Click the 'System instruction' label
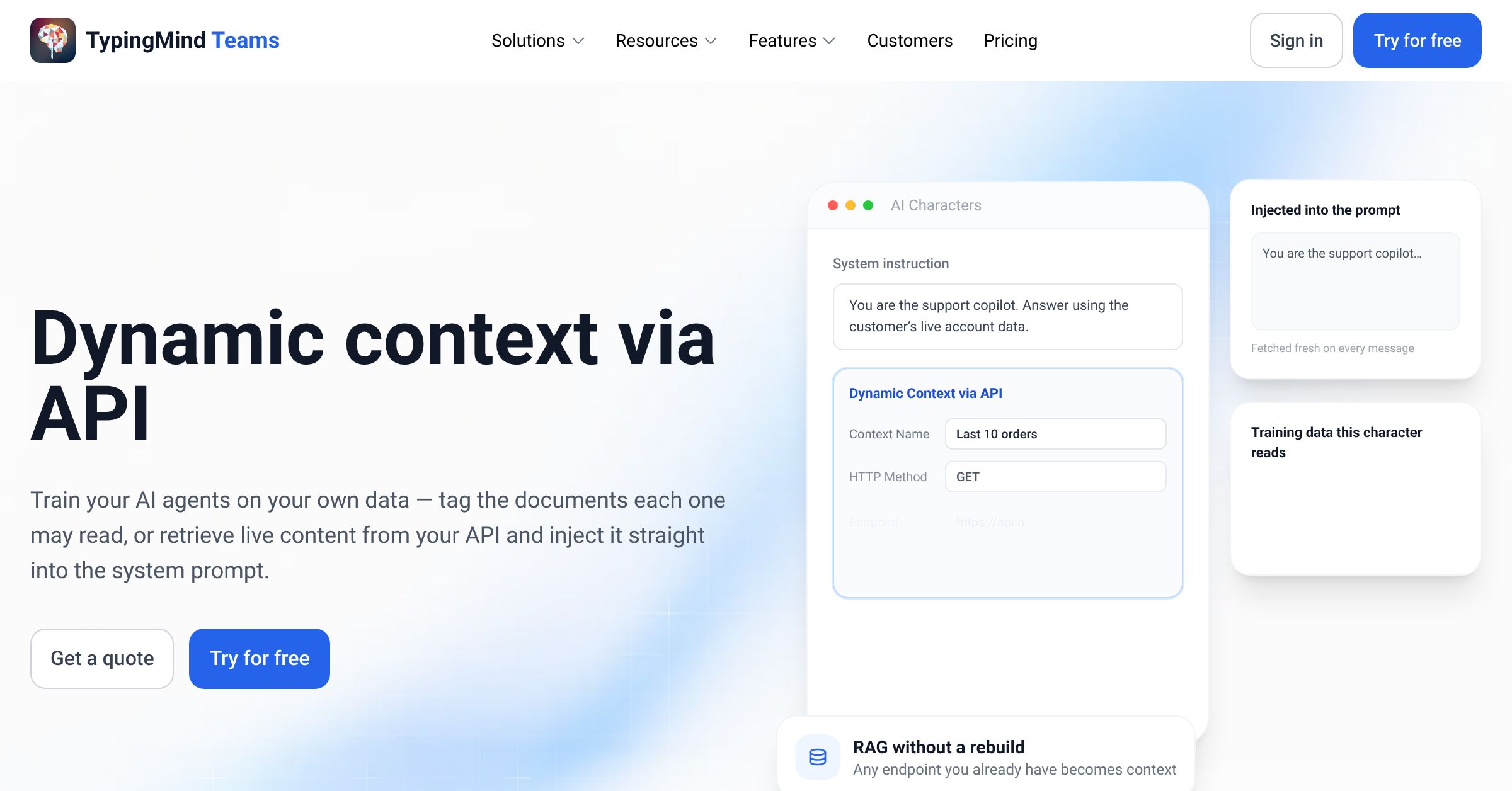 (891, 263)
